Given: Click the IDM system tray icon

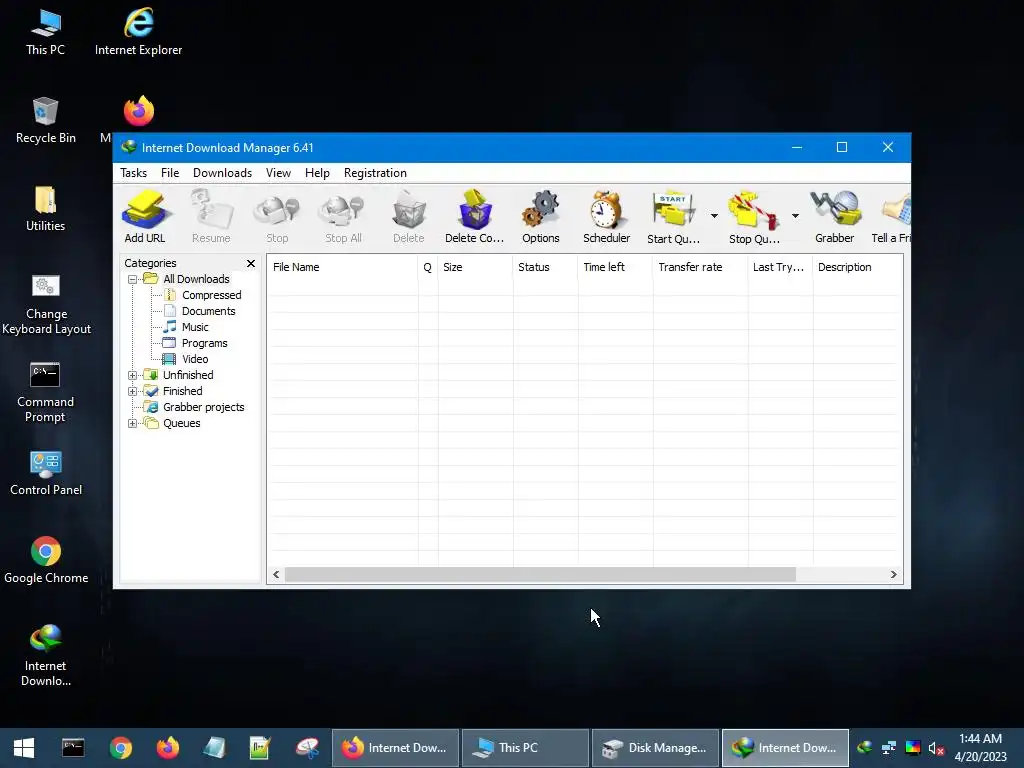Looking at the screenshot, I should 865,747.
